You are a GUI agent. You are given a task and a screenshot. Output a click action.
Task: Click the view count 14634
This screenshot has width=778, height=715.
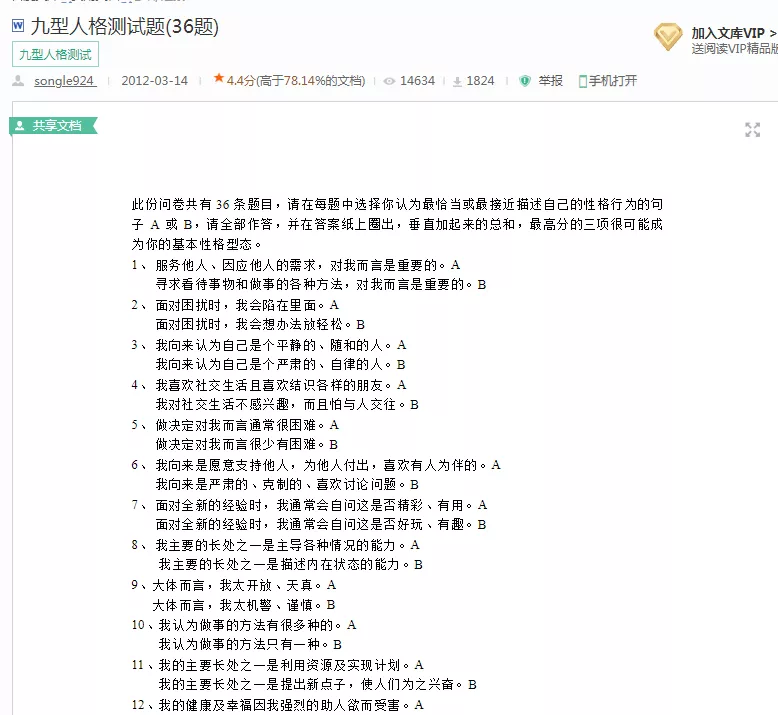point(417,81)
